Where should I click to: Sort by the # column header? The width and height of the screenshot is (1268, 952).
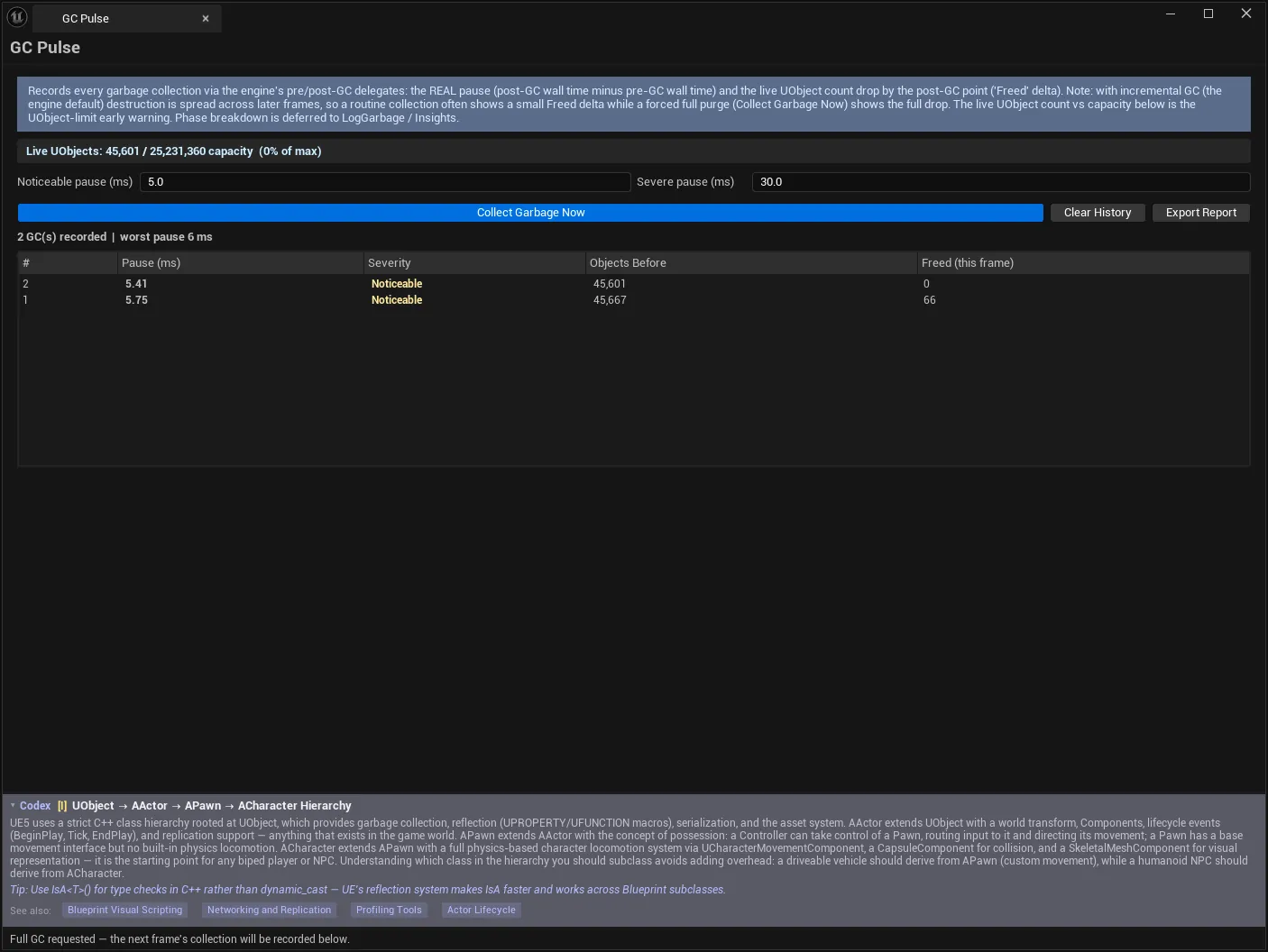[68, 263]
